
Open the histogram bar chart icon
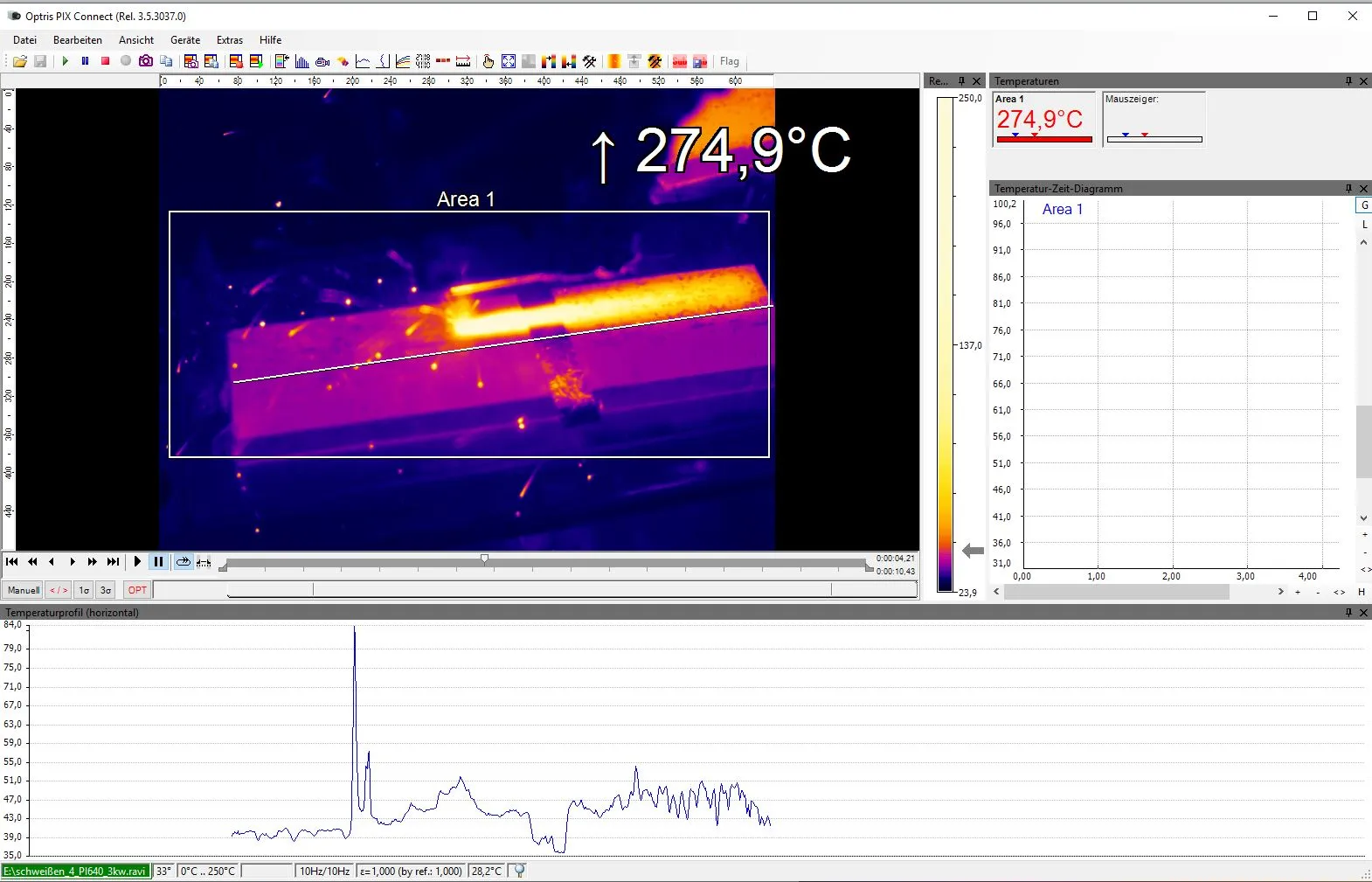[x=301, y=61]
